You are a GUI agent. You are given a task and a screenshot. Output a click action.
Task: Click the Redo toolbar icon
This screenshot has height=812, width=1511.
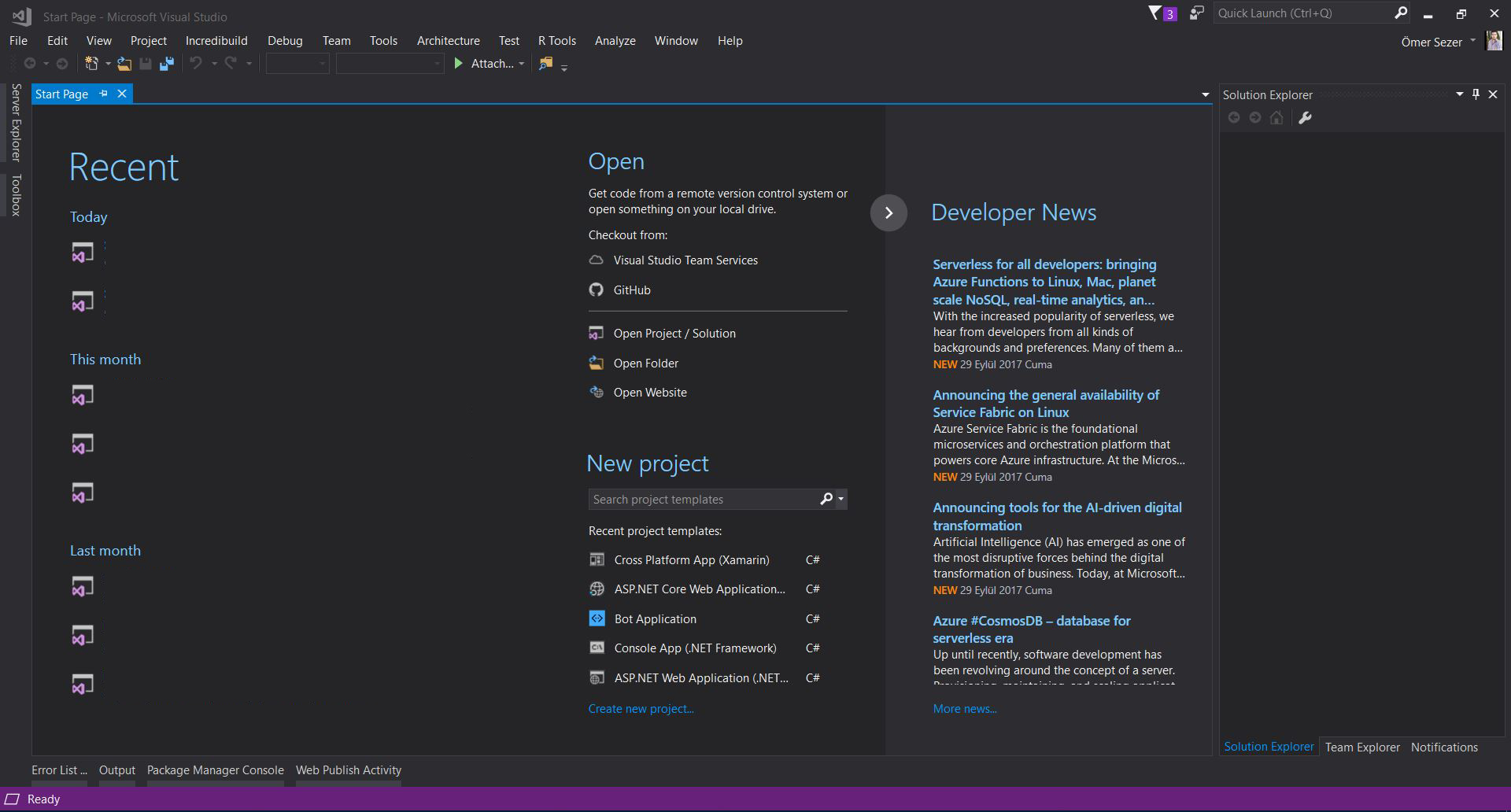click(231, 63)
